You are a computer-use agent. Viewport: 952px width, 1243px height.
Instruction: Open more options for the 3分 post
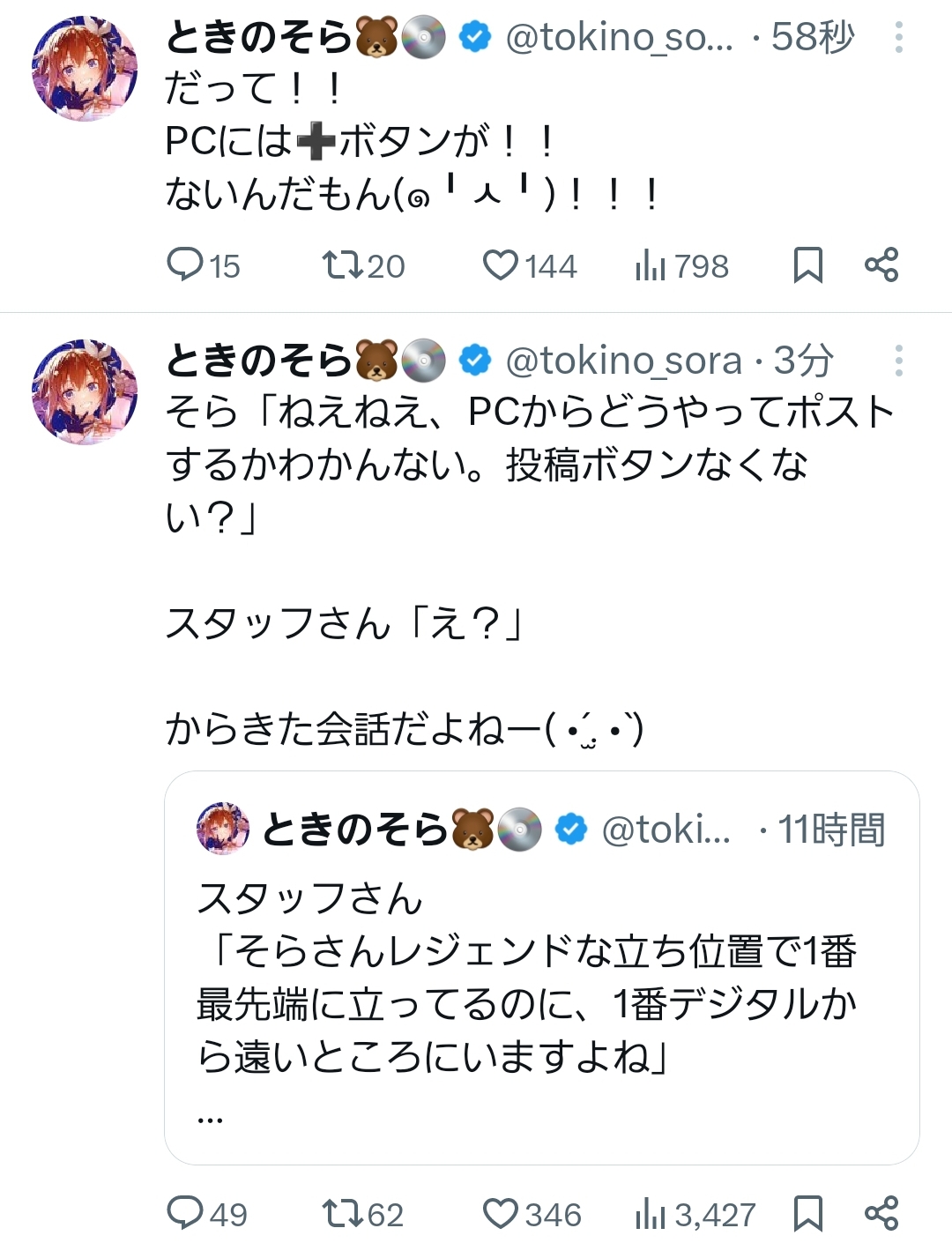tap(898, 361)
